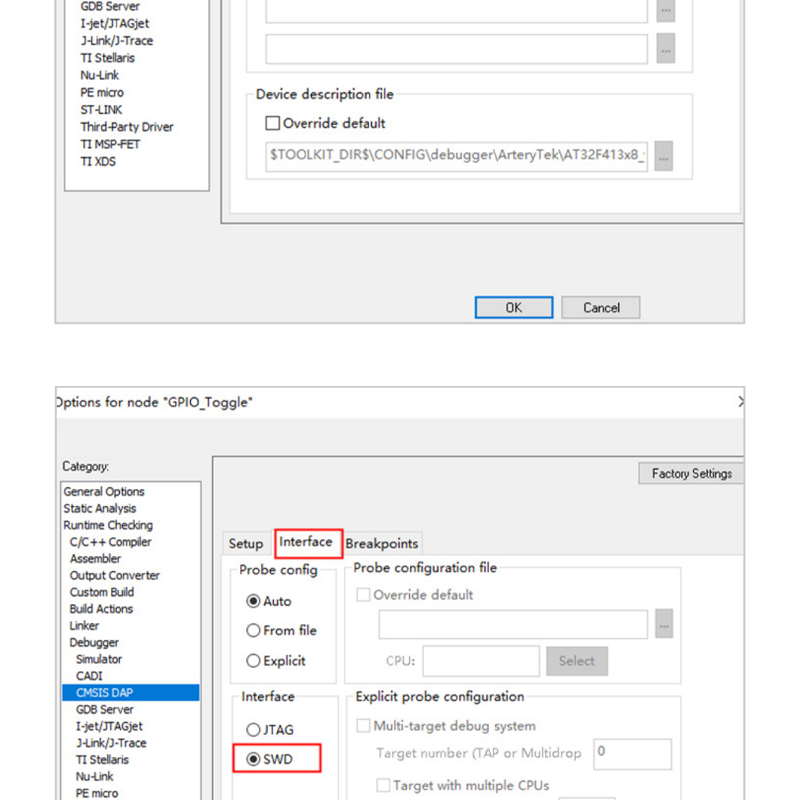Click the Cancel button
800x800 pixels.
click(x=600, y=308)
